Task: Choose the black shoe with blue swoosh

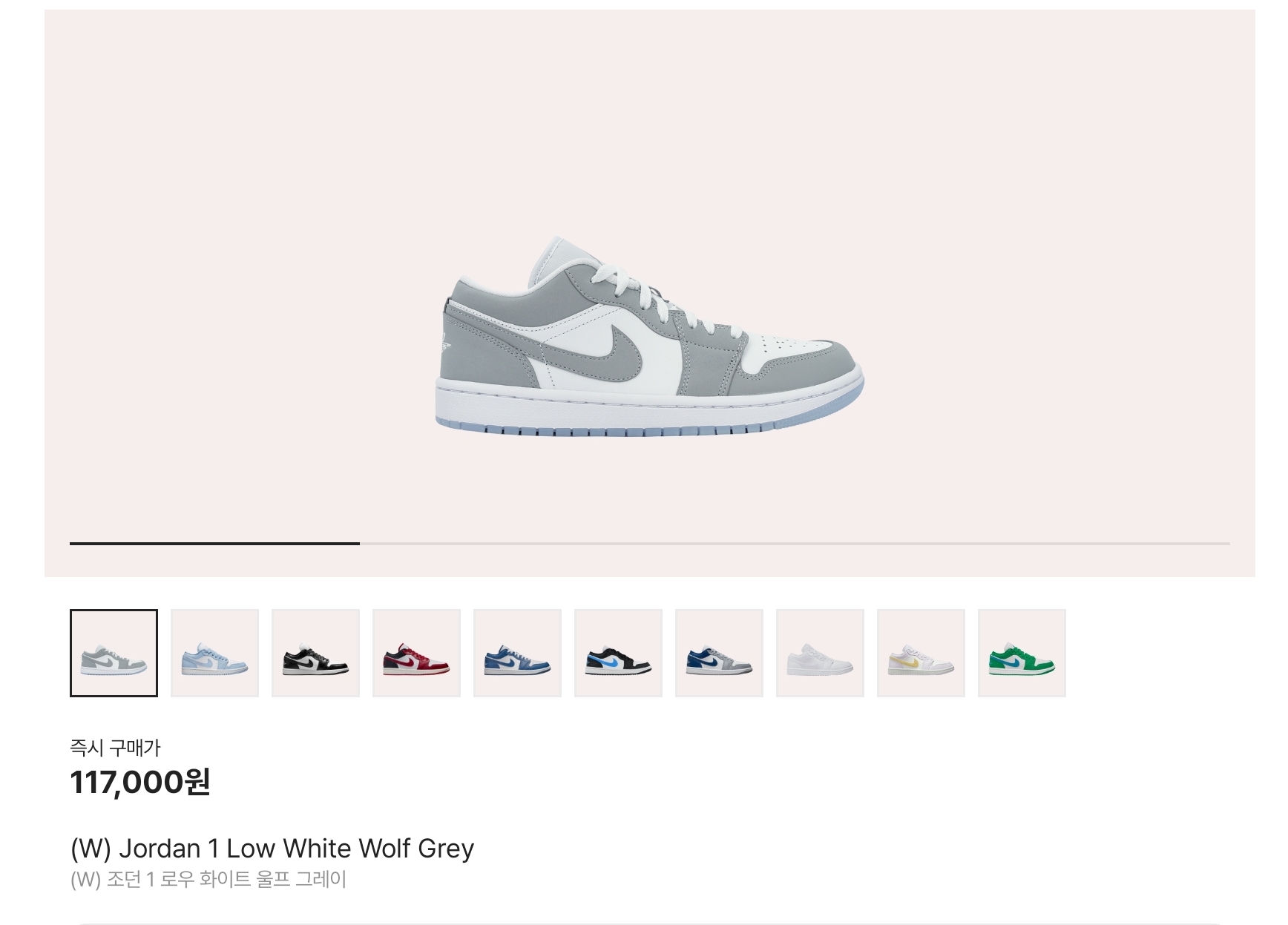Action: click(618, 653)
